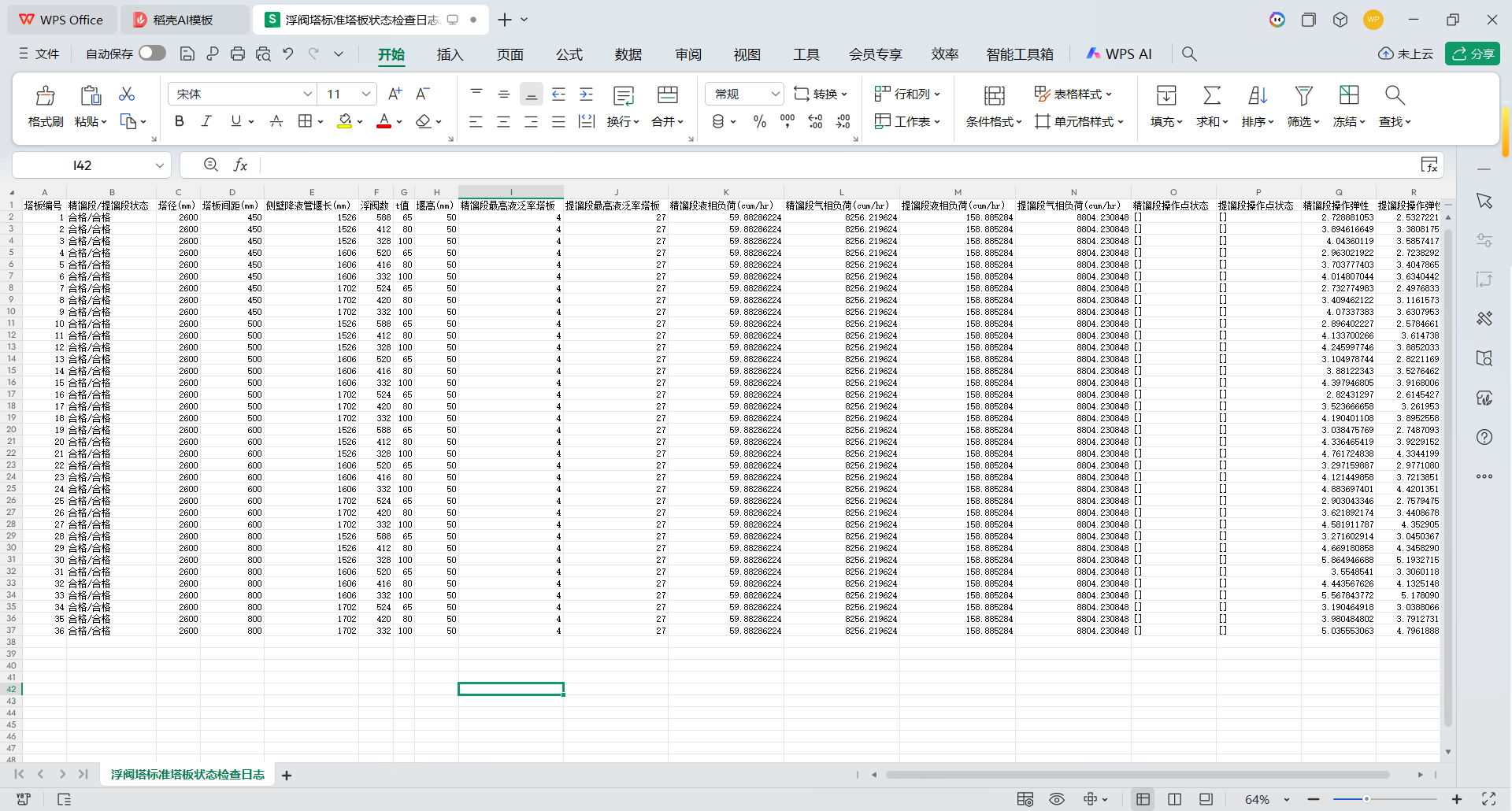The image size is (1512, 811).
Task: Open the font size dropdown
Action: click(365, 94)
